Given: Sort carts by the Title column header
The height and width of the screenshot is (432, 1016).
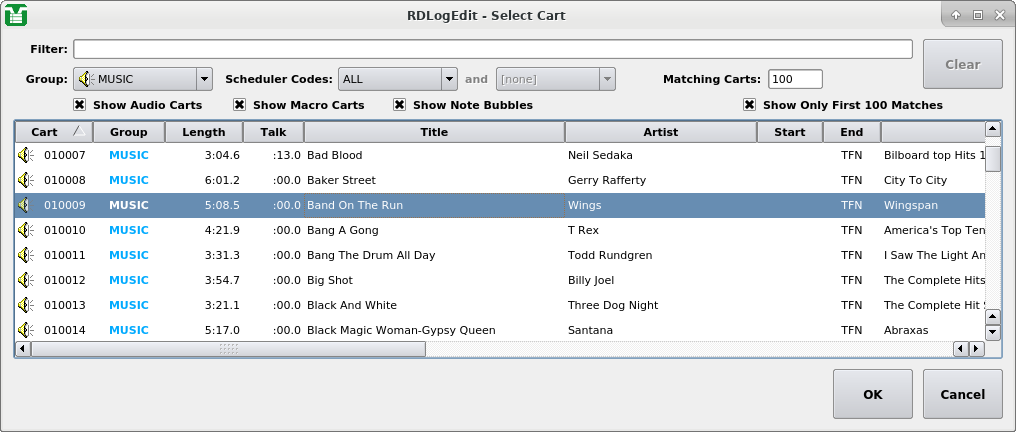Looking at the screenshot, I should (x=434, y=132).
